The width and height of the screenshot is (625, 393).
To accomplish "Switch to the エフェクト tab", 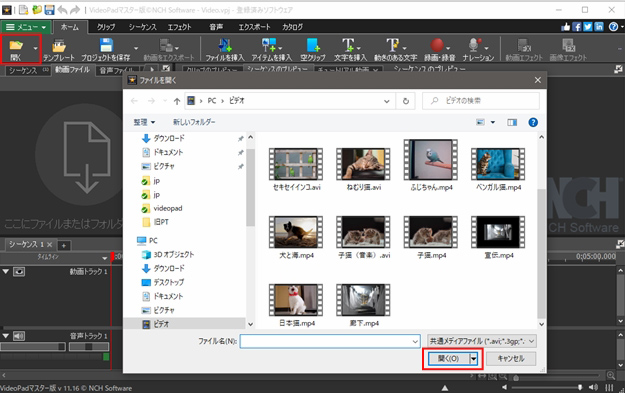I will pyautogui.click(x=179, y=27).
